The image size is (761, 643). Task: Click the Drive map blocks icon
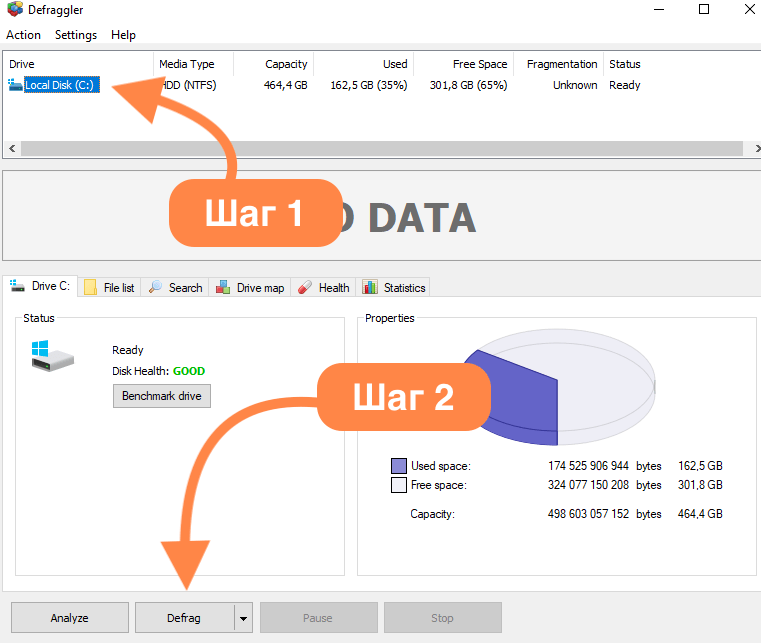tap(223, 287)
